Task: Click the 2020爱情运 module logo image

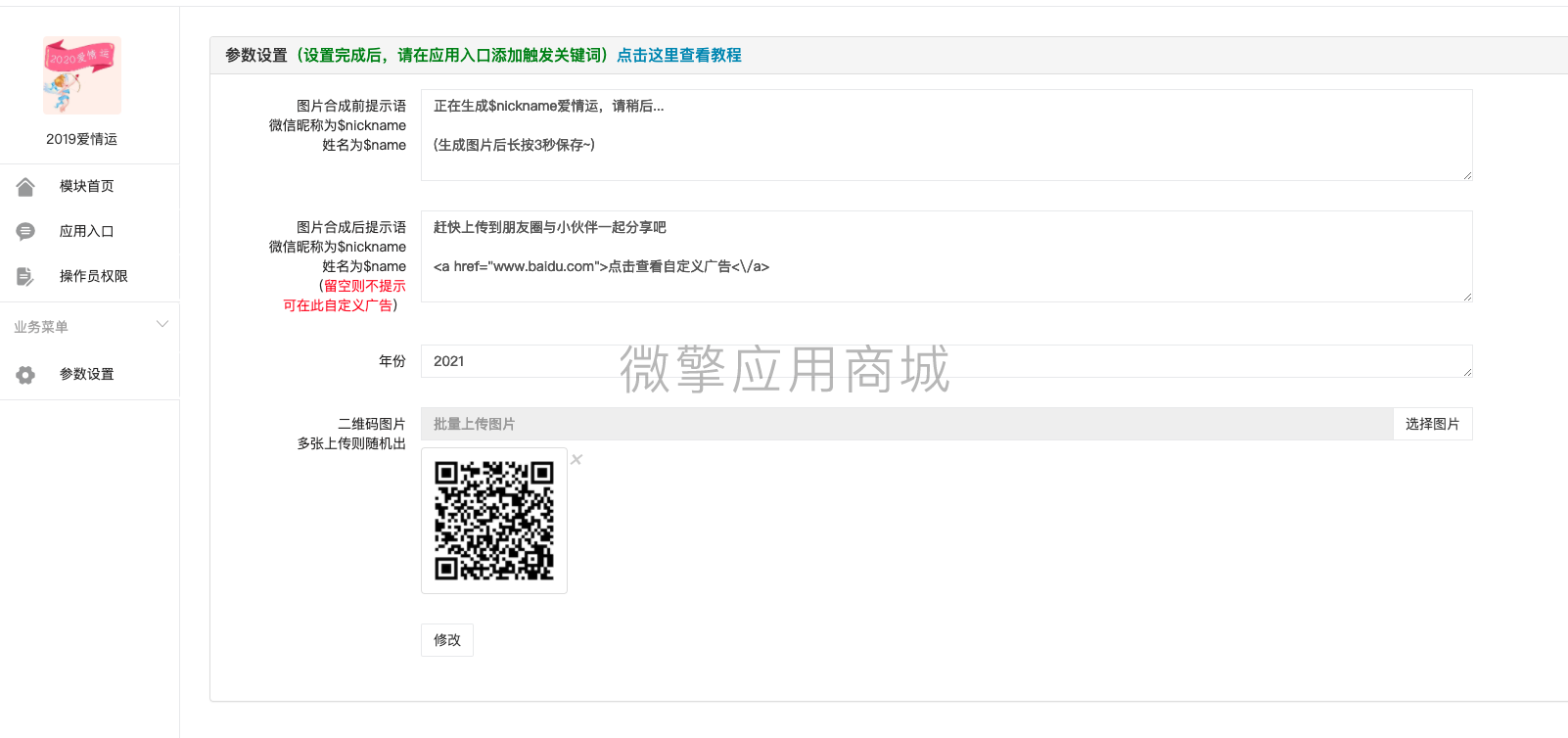Action: click(82, 75)
